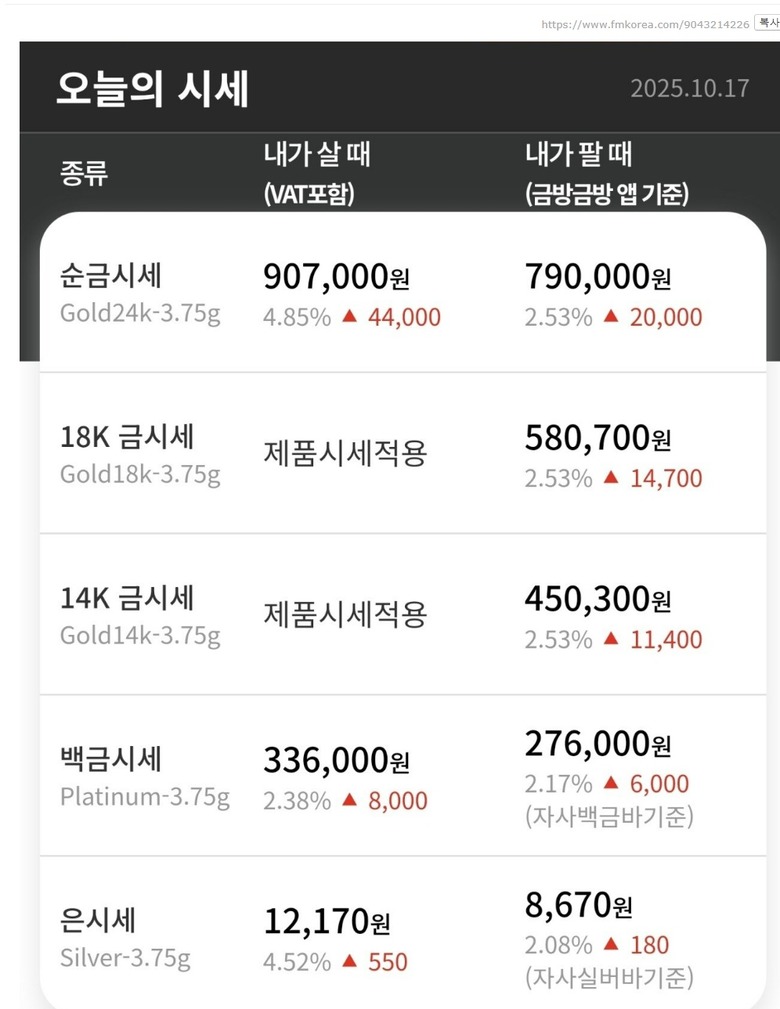The width and height of the screenshot is (780, 1009).
Task: Click the 내가 살 때 column header
Action: pos(317,155)
